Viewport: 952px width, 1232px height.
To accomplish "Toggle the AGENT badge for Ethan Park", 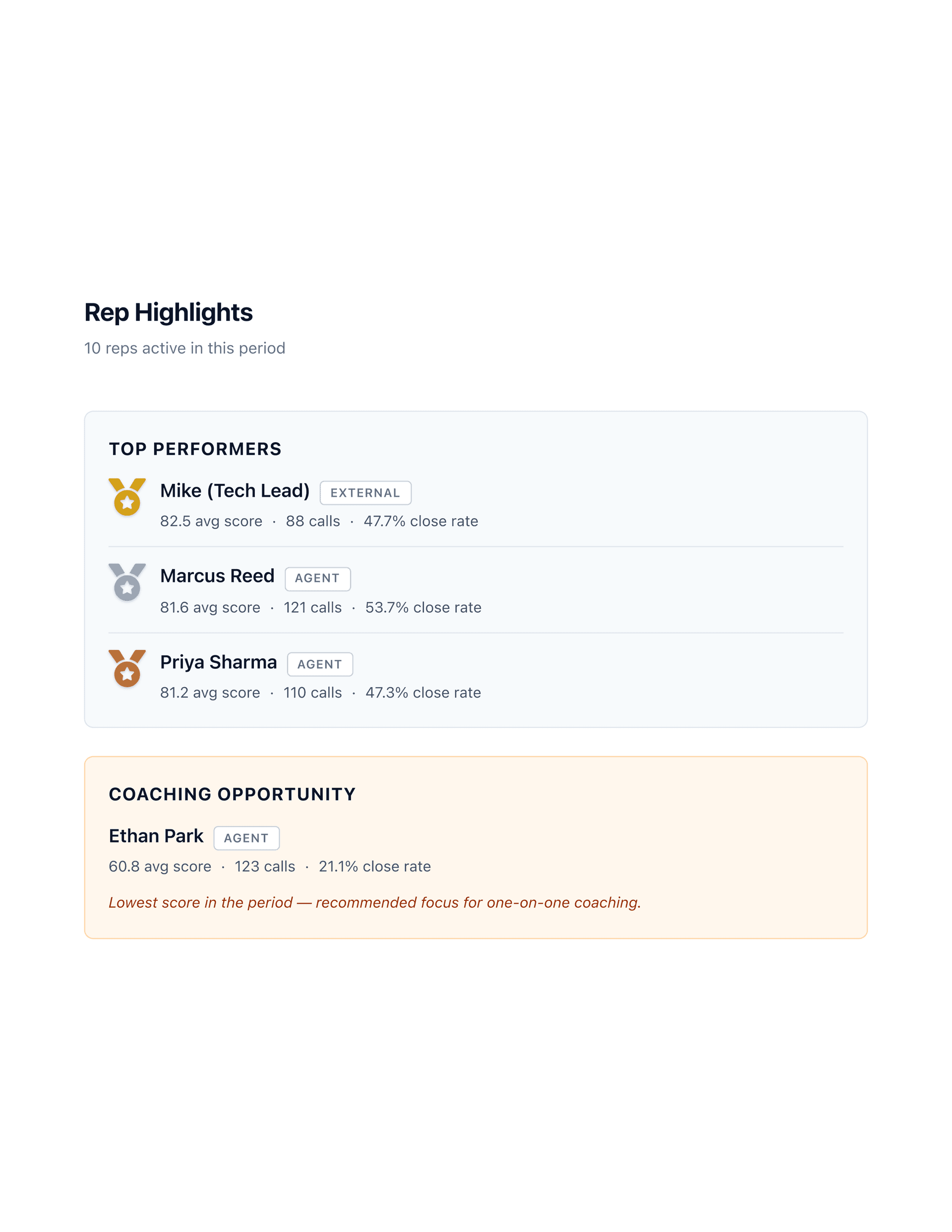I will [246, 838].
